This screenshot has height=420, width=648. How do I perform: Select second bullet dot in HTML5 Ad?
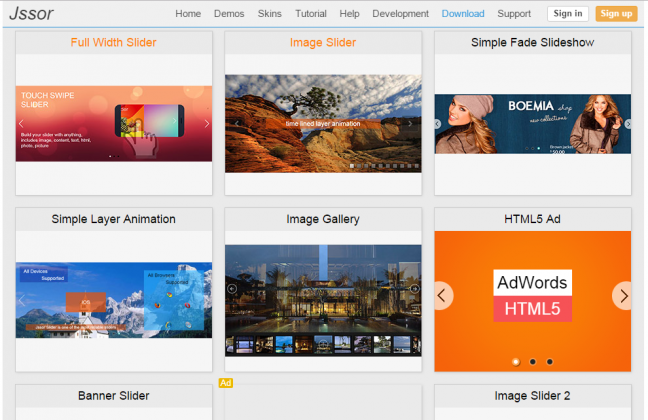click(x=533, y=361)
